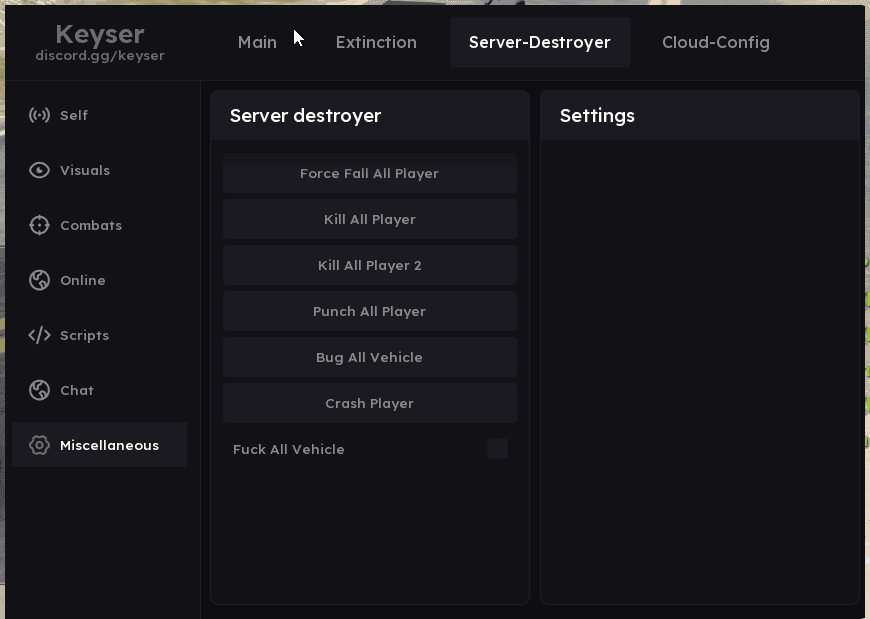This screenshot has height=619, width=870.
Task: Select the Visuals eye icon
Action: 39,170
